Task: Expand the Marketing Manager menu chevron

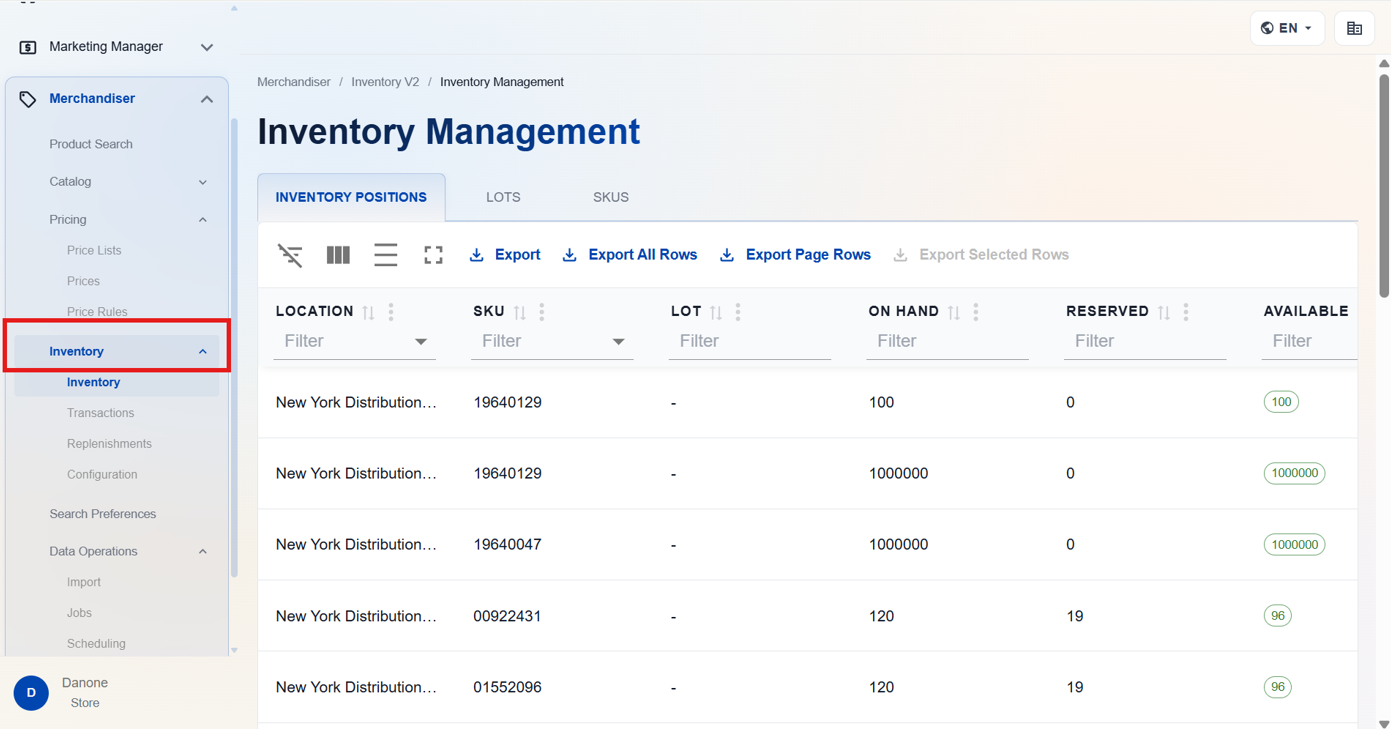Action: coord(207,47)
